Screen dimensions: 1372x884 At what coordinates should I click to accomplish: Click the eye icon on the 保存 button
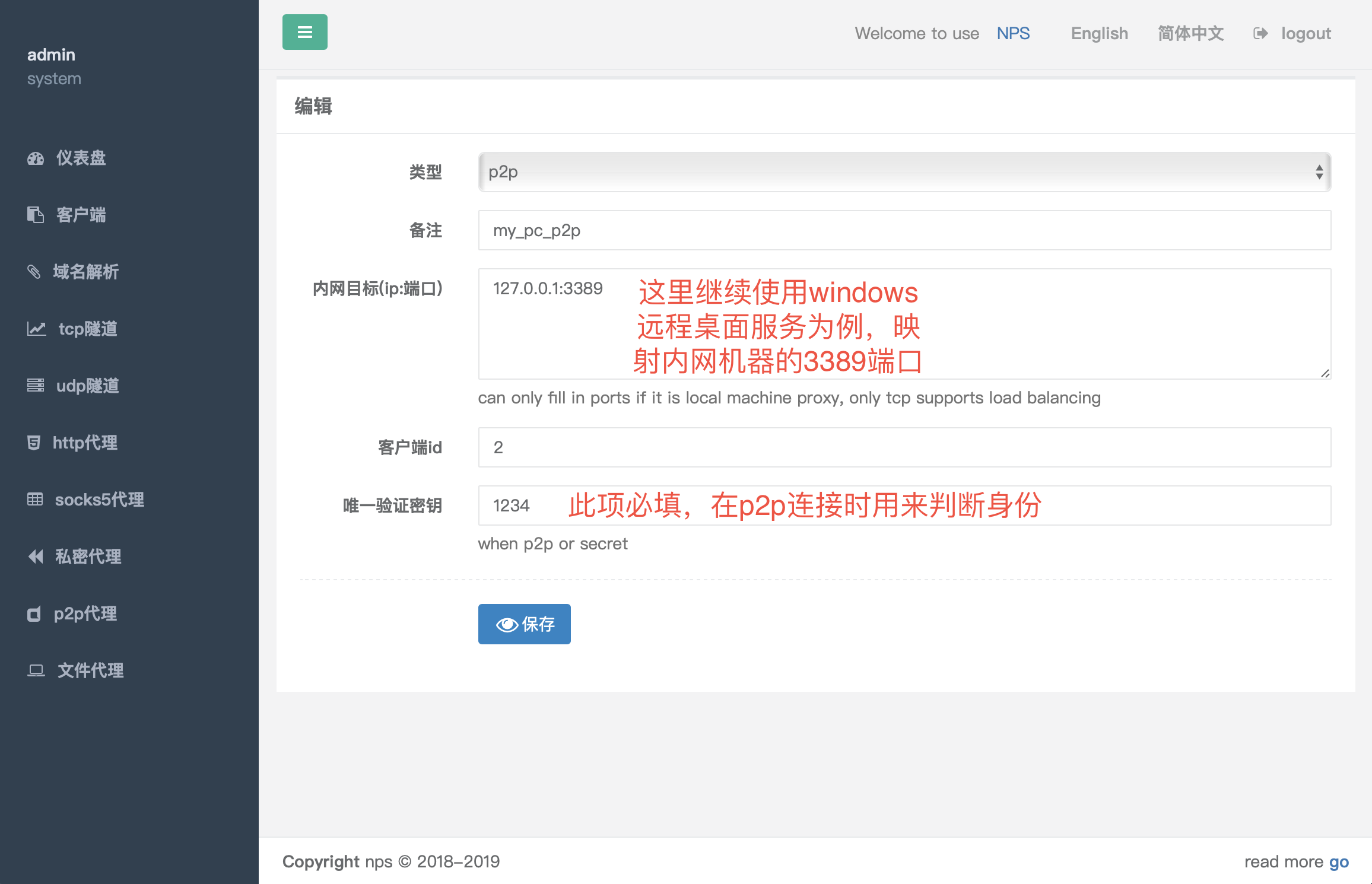(507, 625)
